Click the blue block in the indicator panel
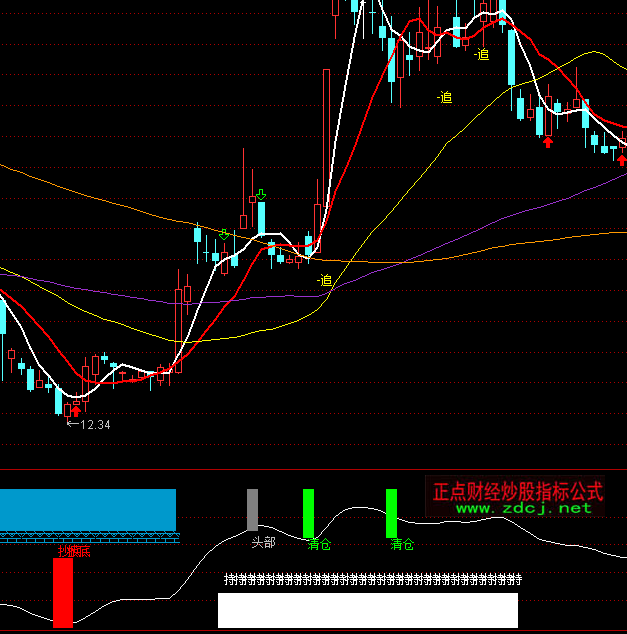This screenshot has width=627, height=634. [x=88, y=510]
